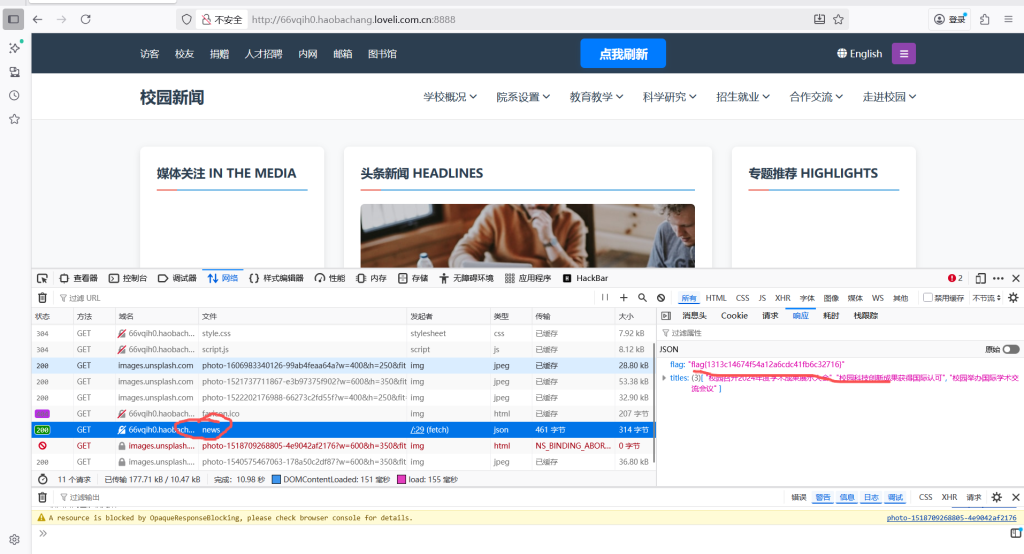Viewport: 1024px width, 554px height.
Task: Click the purple hamburger menu on the website
Action: 903,54
